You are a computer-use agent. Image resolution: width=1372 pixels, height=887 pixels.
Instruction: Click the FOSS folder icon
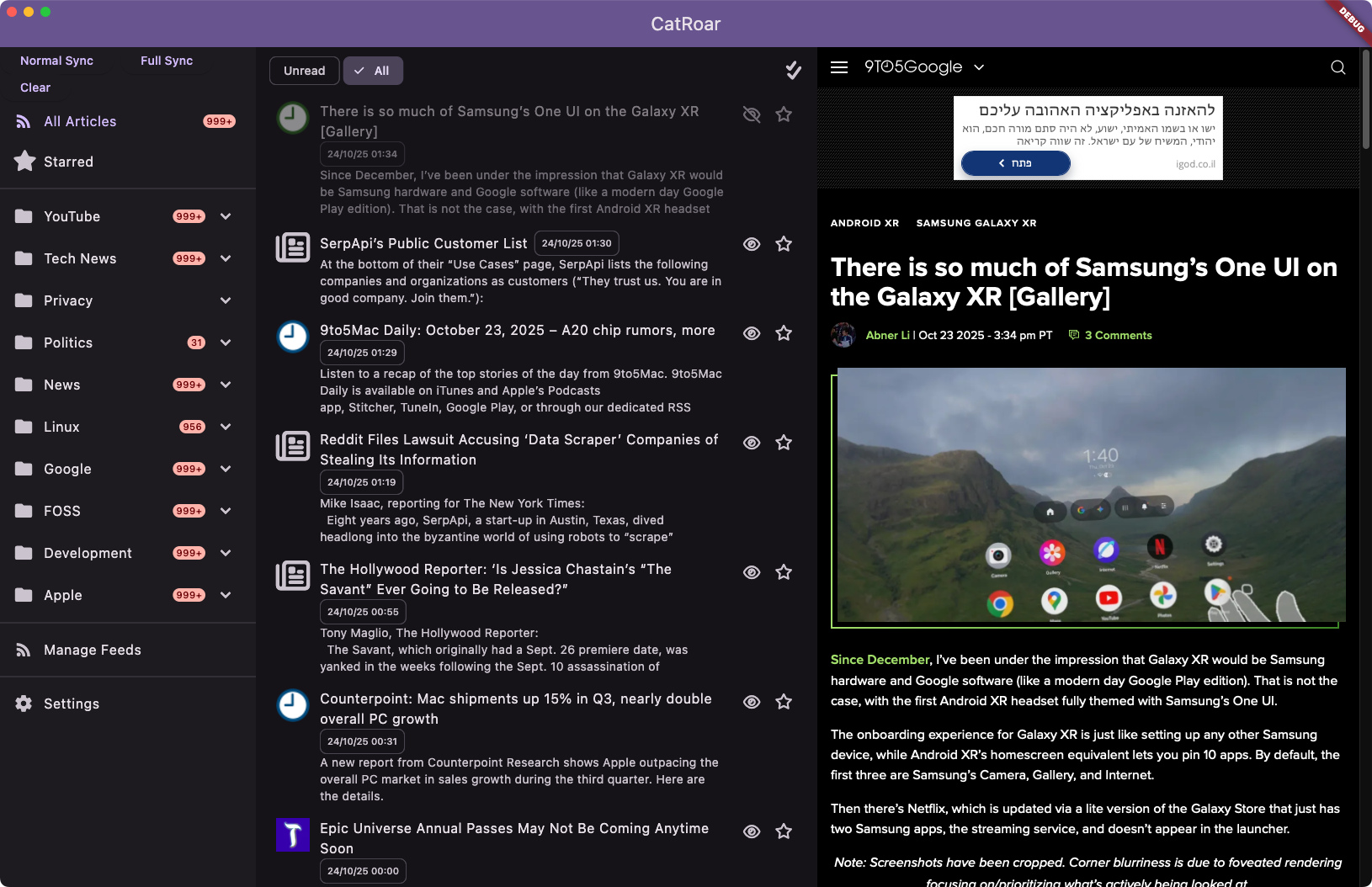pyautogui.click(x=24, y=511)
